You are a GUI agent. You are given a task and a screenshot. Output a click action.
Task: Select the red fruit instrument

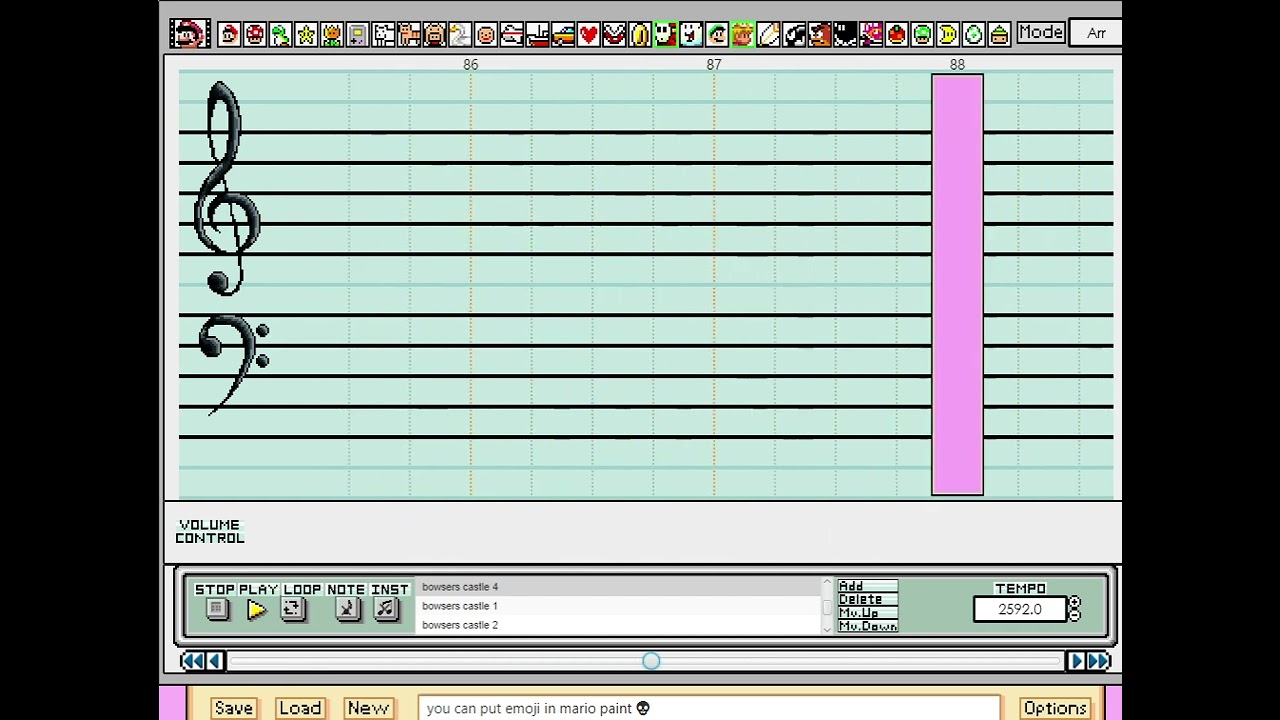(x=896, y=35)
